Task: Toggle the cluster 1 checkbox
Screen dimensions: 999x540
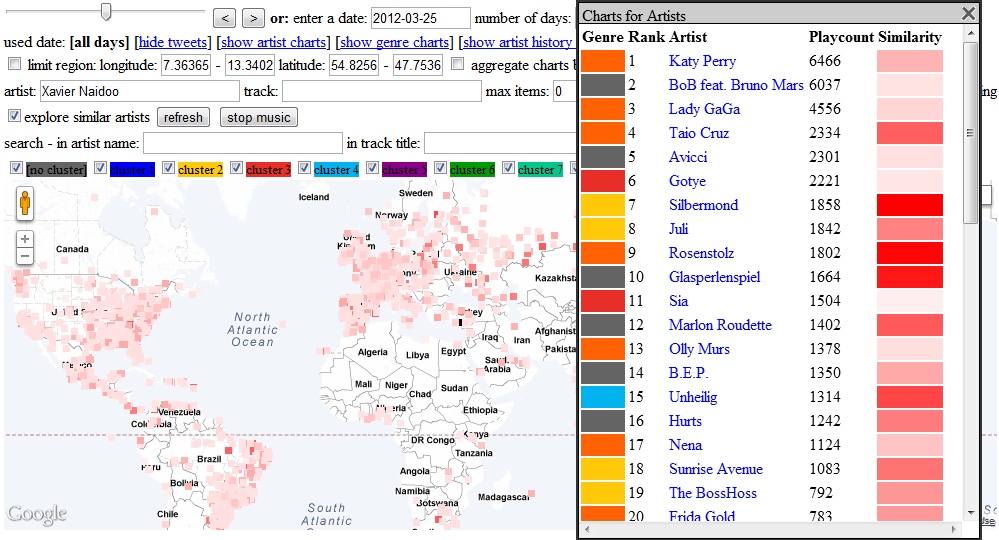Action: 100,168
